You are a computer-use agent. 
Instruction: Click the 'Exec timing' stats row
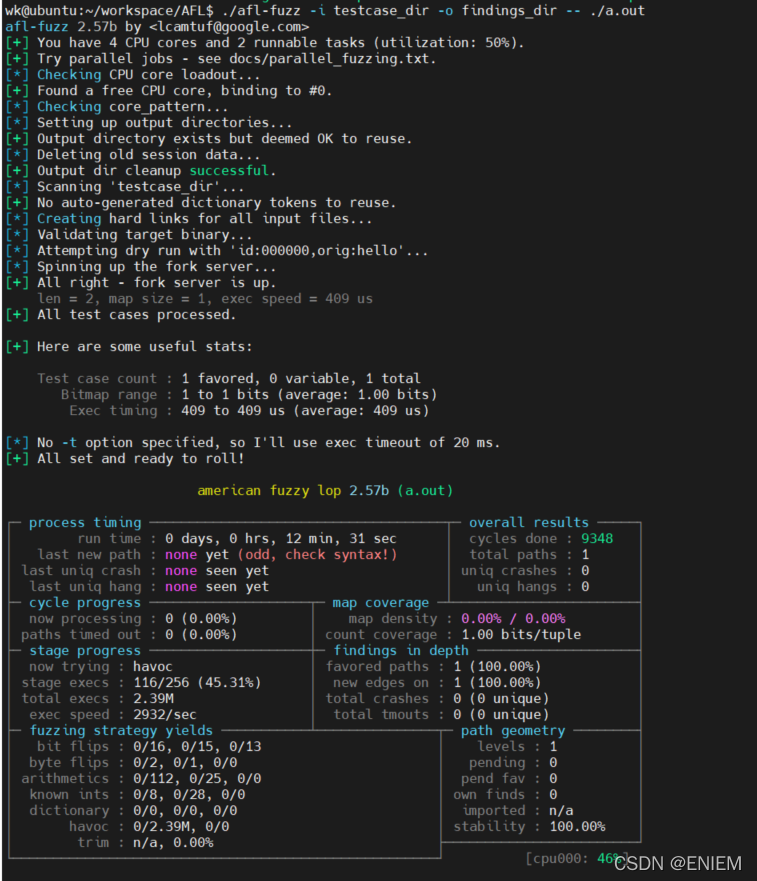point(249,411)
